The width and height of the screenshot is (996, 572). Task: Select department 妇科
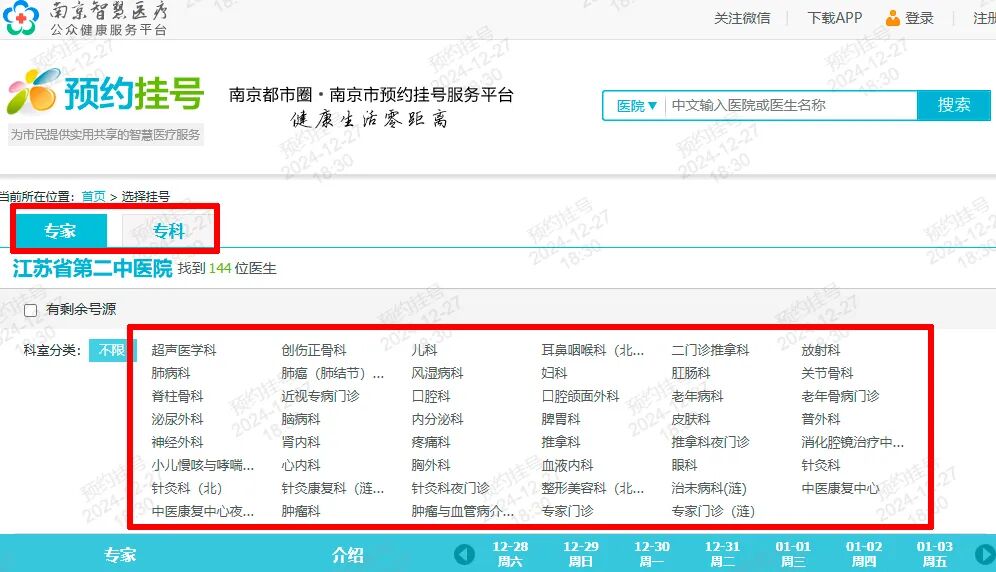point(554,373)
